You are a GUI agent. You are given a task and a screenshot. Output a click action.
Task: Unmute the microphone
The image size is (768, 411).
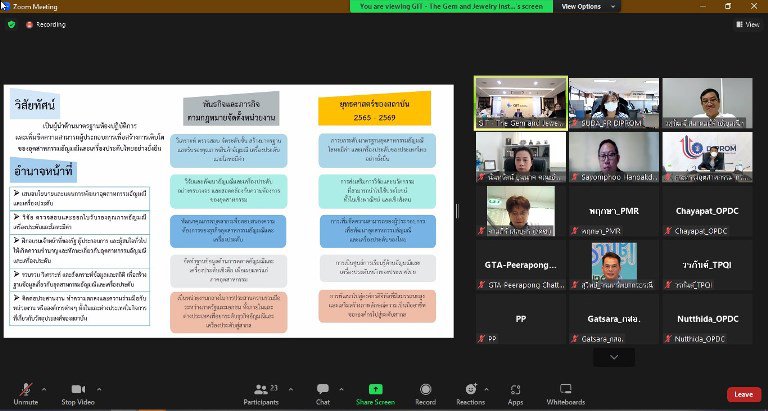(25, 394)
